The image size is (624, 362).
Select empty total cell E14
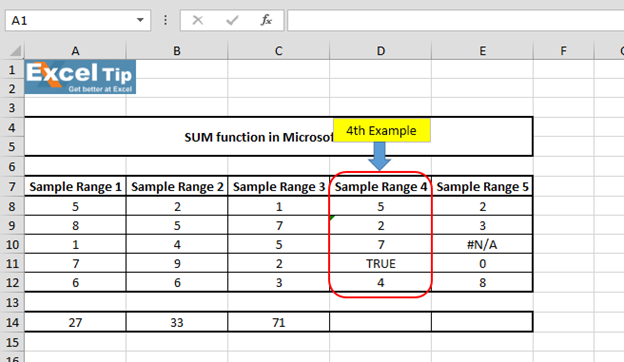pos(482,322)
